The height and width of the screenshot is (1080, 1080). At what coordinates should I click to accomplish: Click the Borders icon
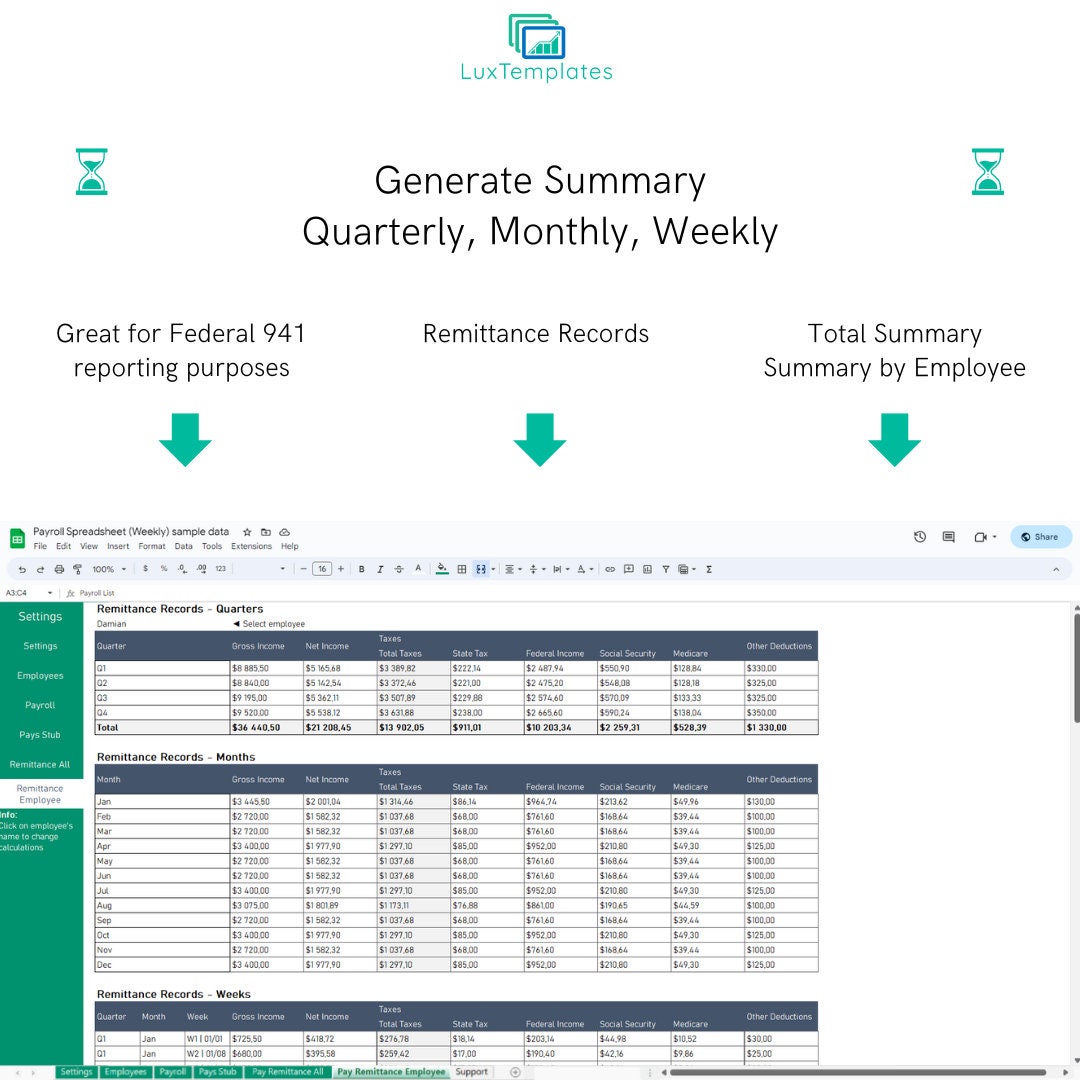(461, 570)
